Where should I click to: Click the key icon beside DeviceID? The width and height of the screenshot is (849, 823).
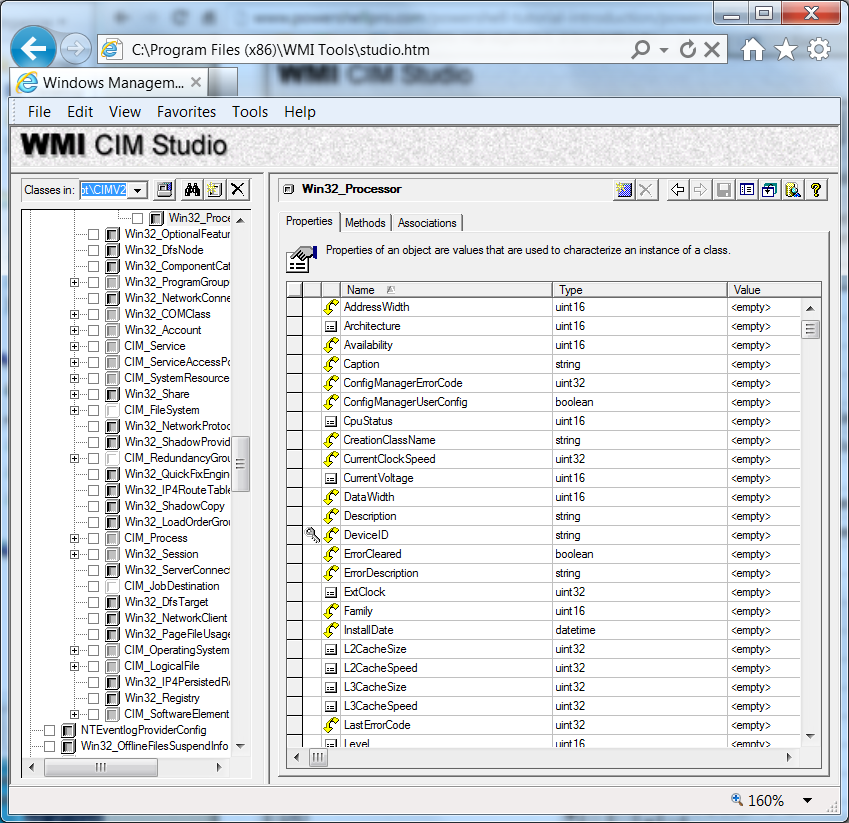coord(312,535)
